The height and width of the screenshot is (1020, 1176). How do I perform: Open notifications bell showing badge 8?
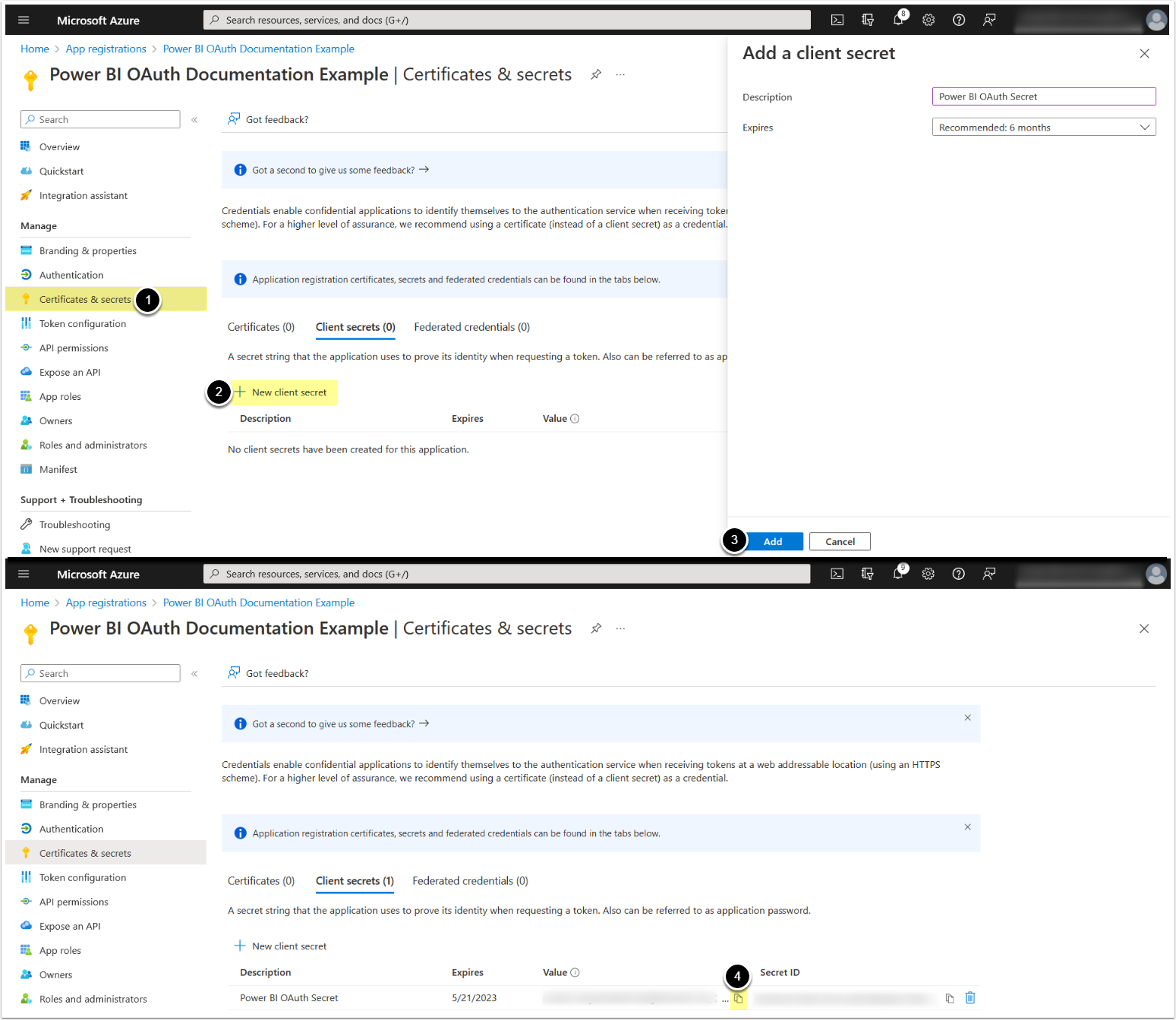tap(899, 19)
